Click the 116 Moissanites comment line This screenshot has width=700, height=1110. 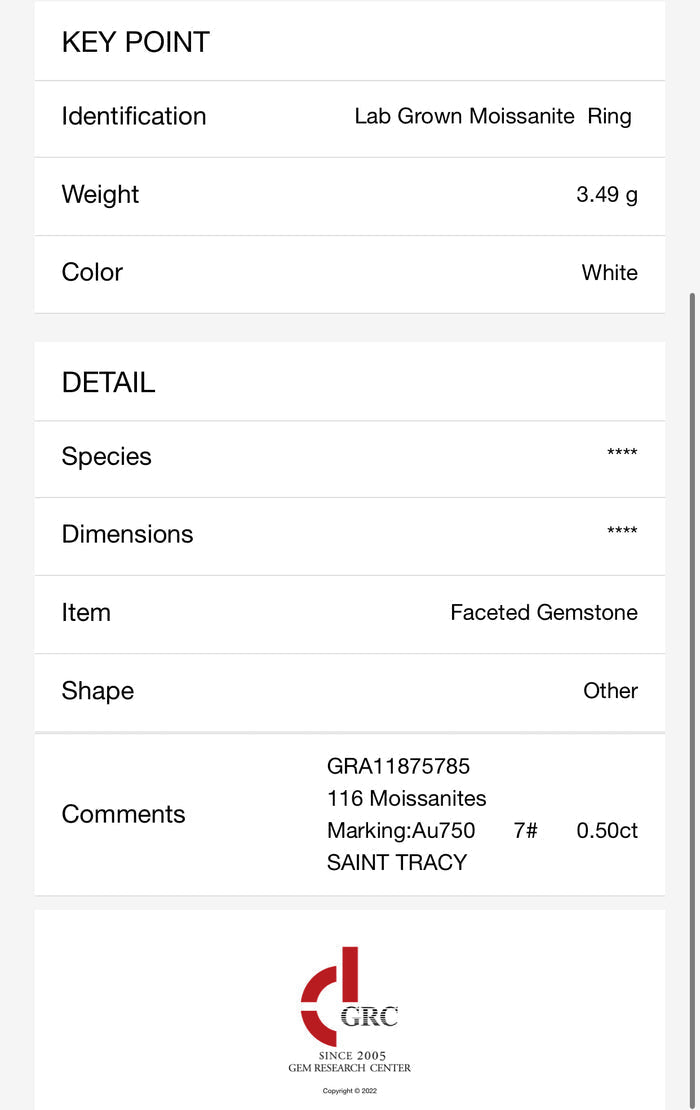click(x=406, y=798)
